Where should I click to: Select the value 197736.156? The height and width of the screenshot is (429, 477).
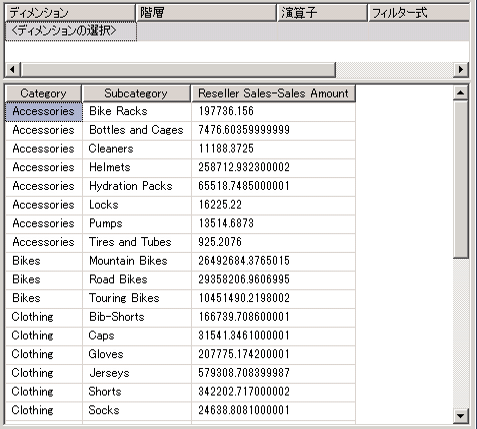pos(274,112)
